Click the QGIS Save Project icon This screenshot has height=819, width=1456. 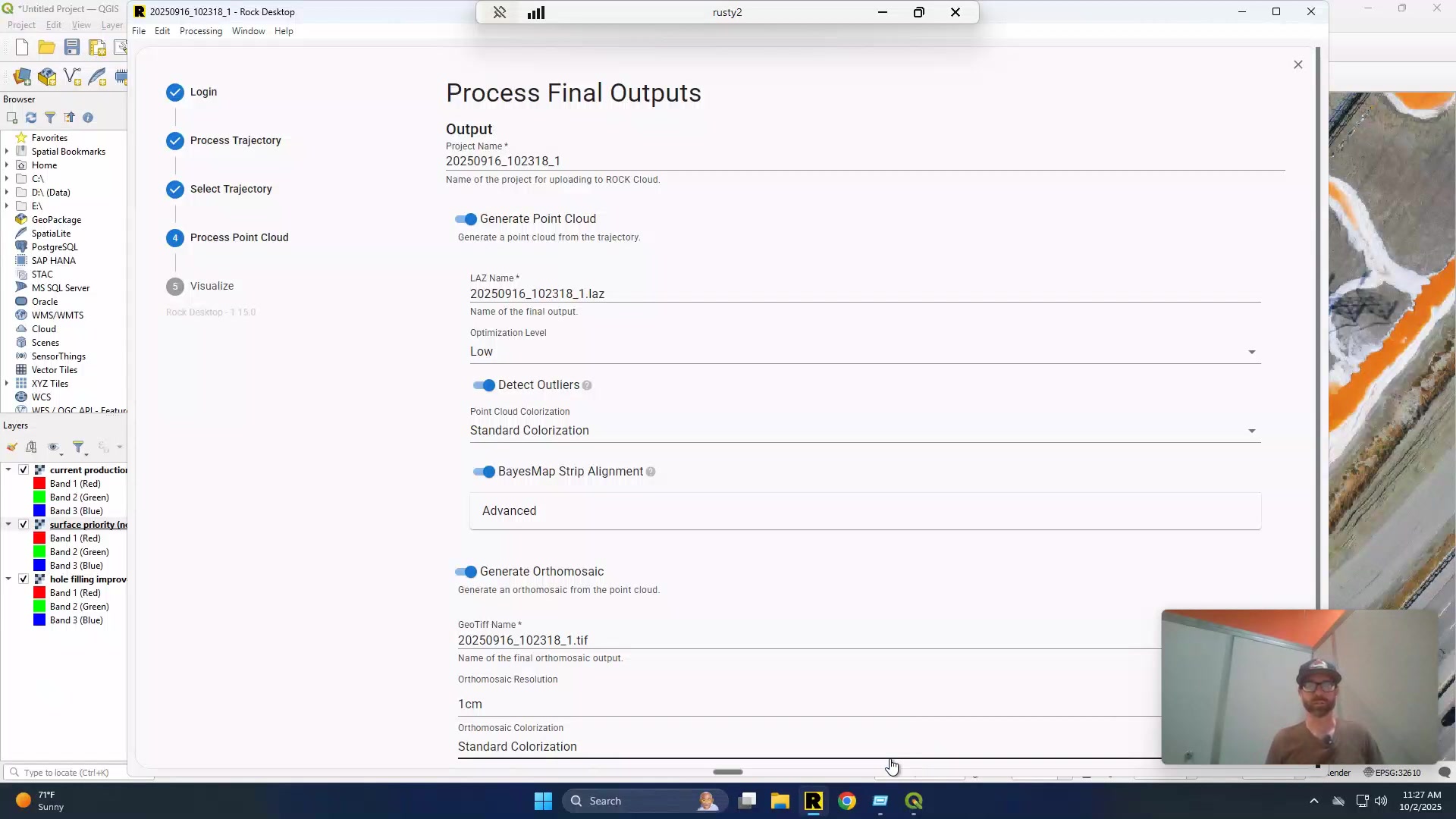click(72, 48)
